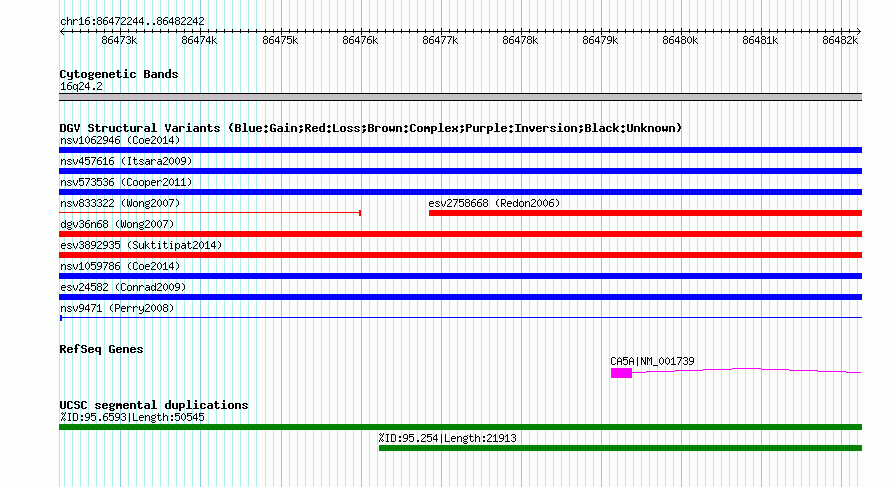Open the esv3892935 (Suktitipat2014) loss bar

point(460,255)
